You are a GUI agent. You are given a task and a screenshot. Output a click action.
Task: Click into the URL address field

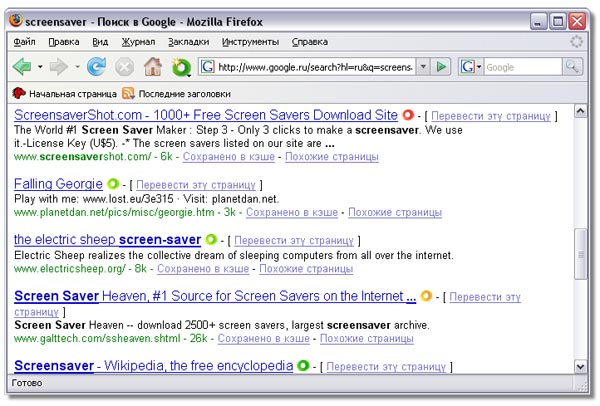(x=316, y=67)
